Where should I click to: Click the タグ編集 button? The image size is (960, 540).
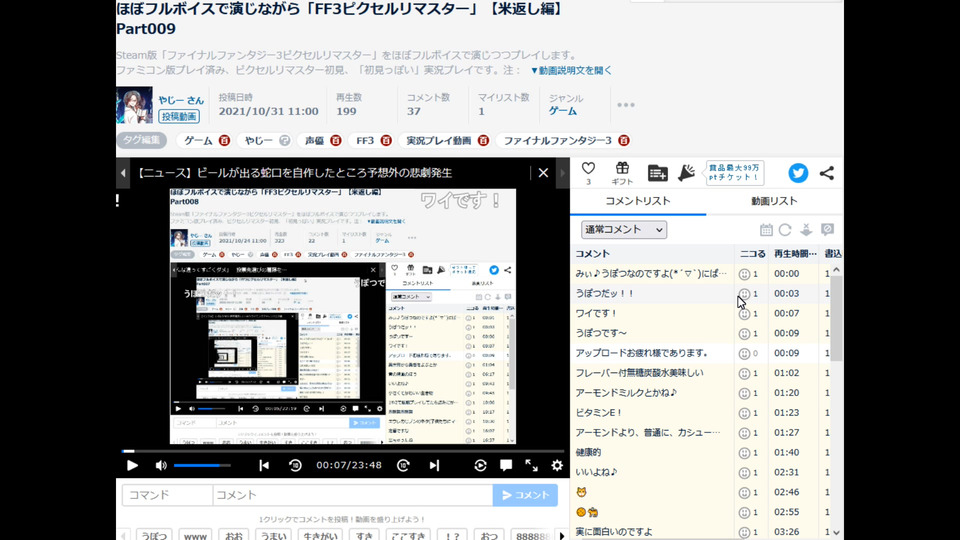141,140
